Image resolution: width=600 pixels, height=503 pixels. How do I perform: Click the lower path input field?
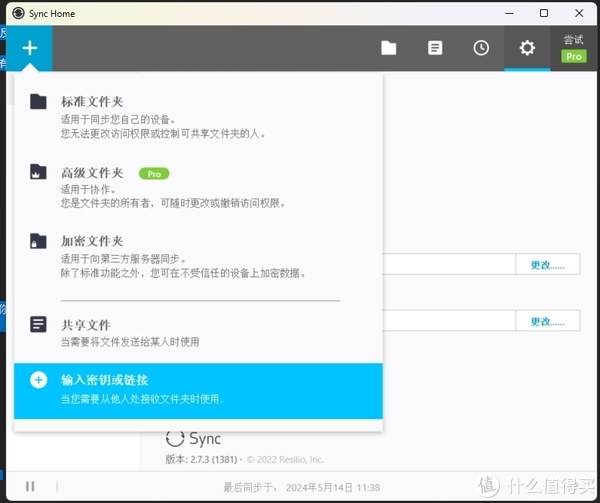tap(449, 321)
